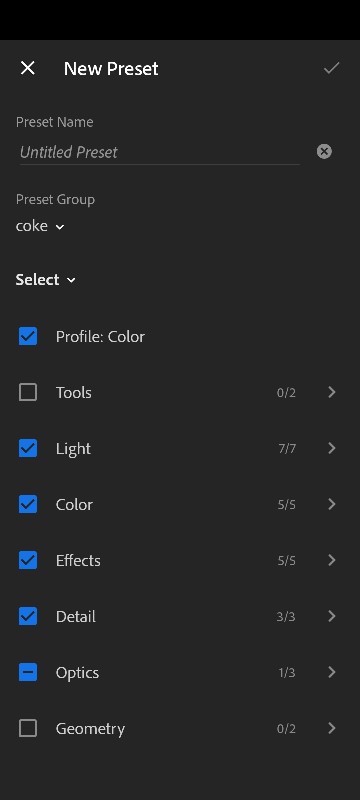Toggle the Optics partial checkbox
This screenshot has width=360, height=800.
(28, 672)
